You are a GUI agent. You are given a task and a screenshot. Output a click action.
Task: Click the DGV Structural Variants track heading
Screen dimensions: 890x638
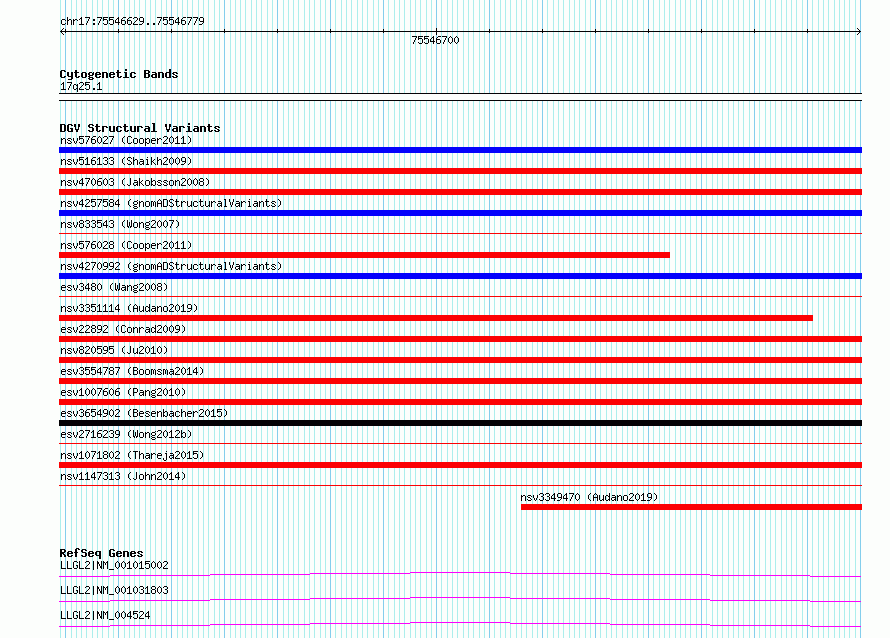click(x=140, y=128)
